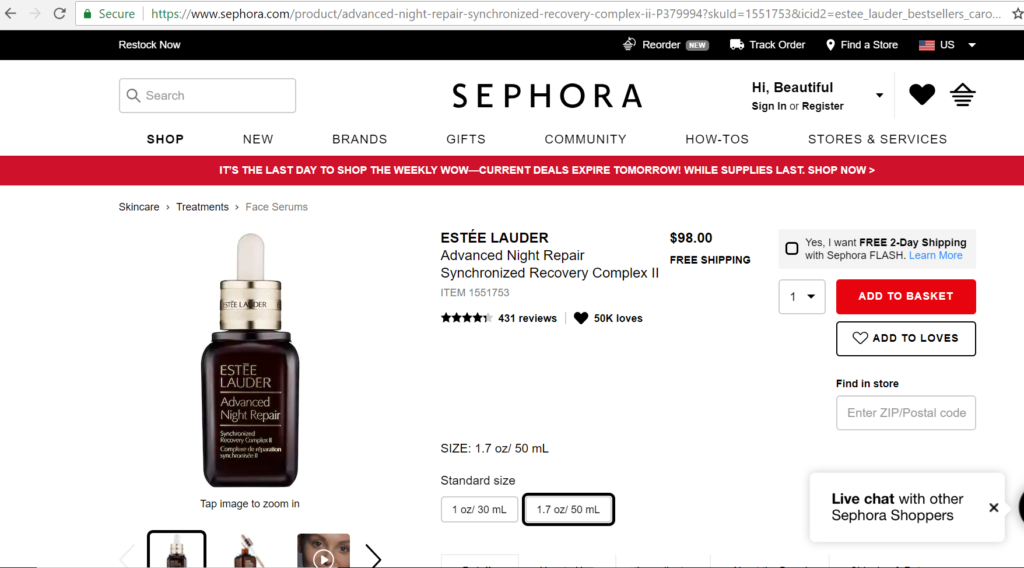Open the Learn More link
Viewport: 1024px width, 568px height.
(935, 255)
